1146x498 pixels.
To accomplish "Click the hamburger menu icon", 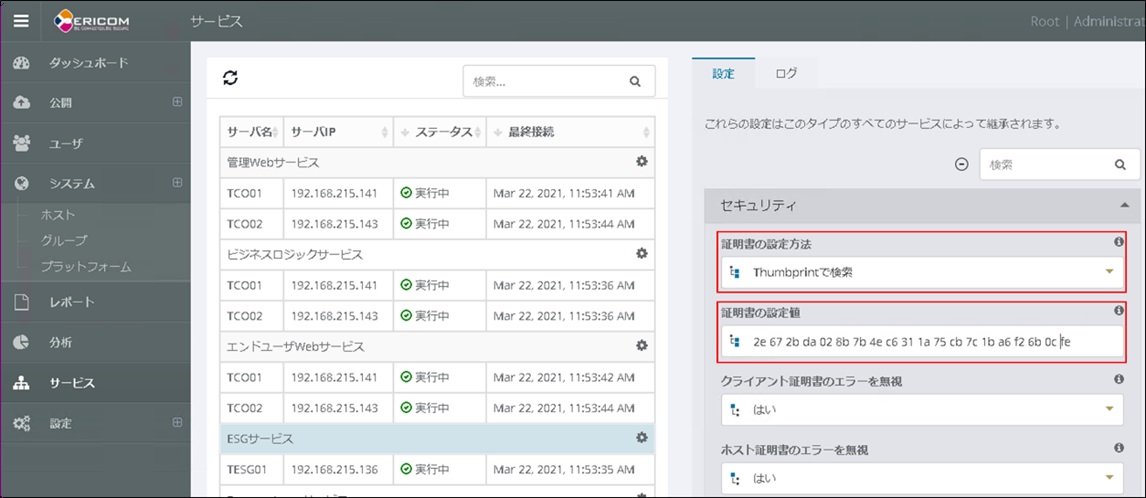I will tap(21, 21).
